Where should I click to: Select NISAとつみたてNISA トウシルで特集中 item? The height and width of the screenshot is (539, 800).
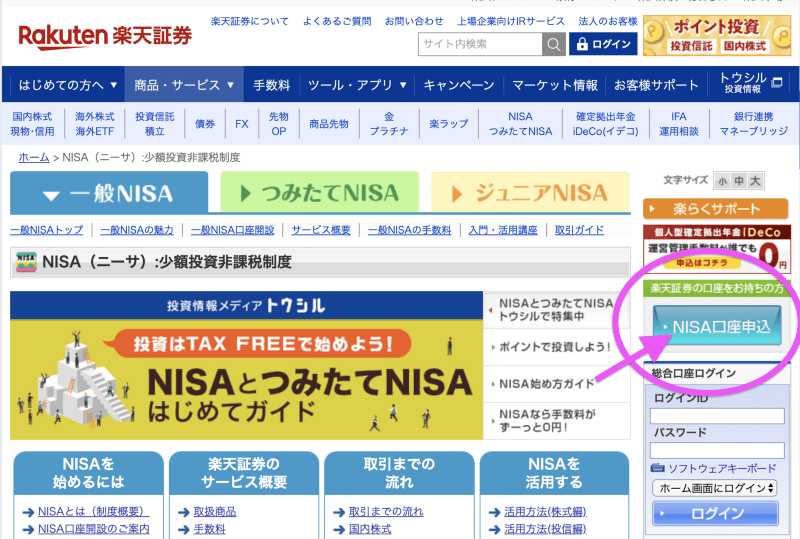pos(557,310)
